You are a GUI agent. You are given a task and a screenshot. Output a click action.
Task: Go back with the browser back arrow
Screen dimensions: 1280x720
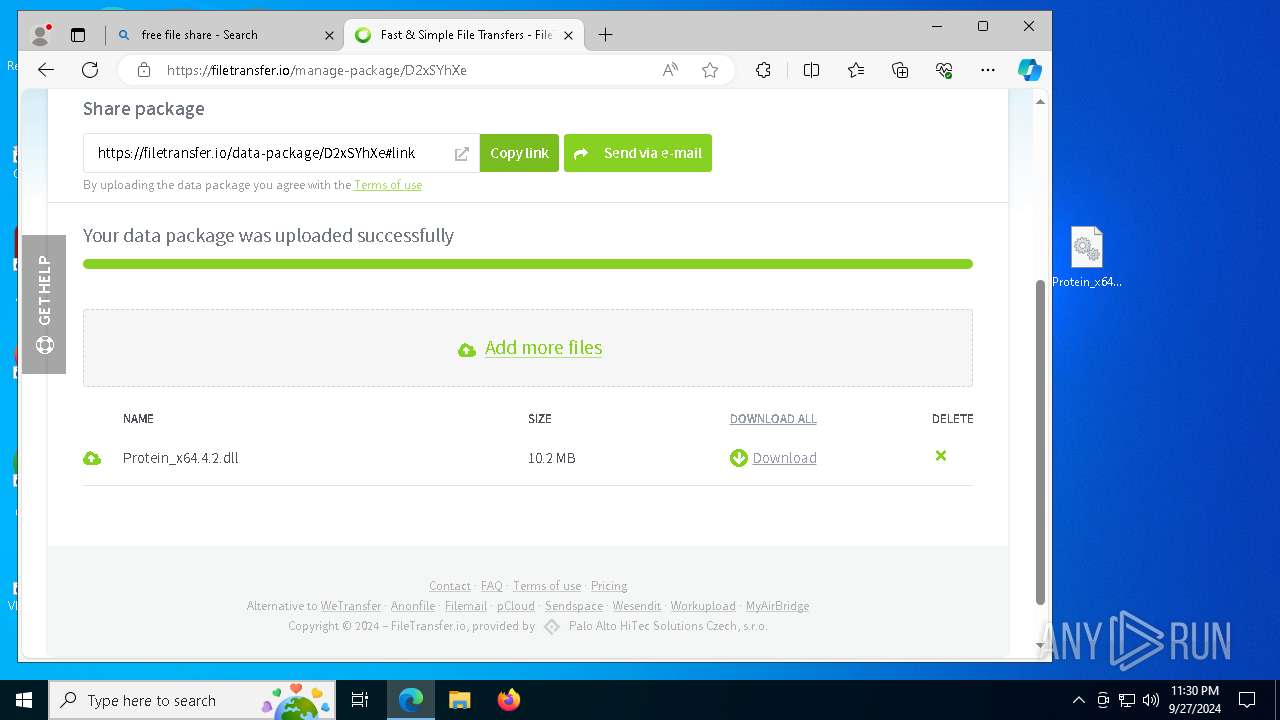coord(46,70)
